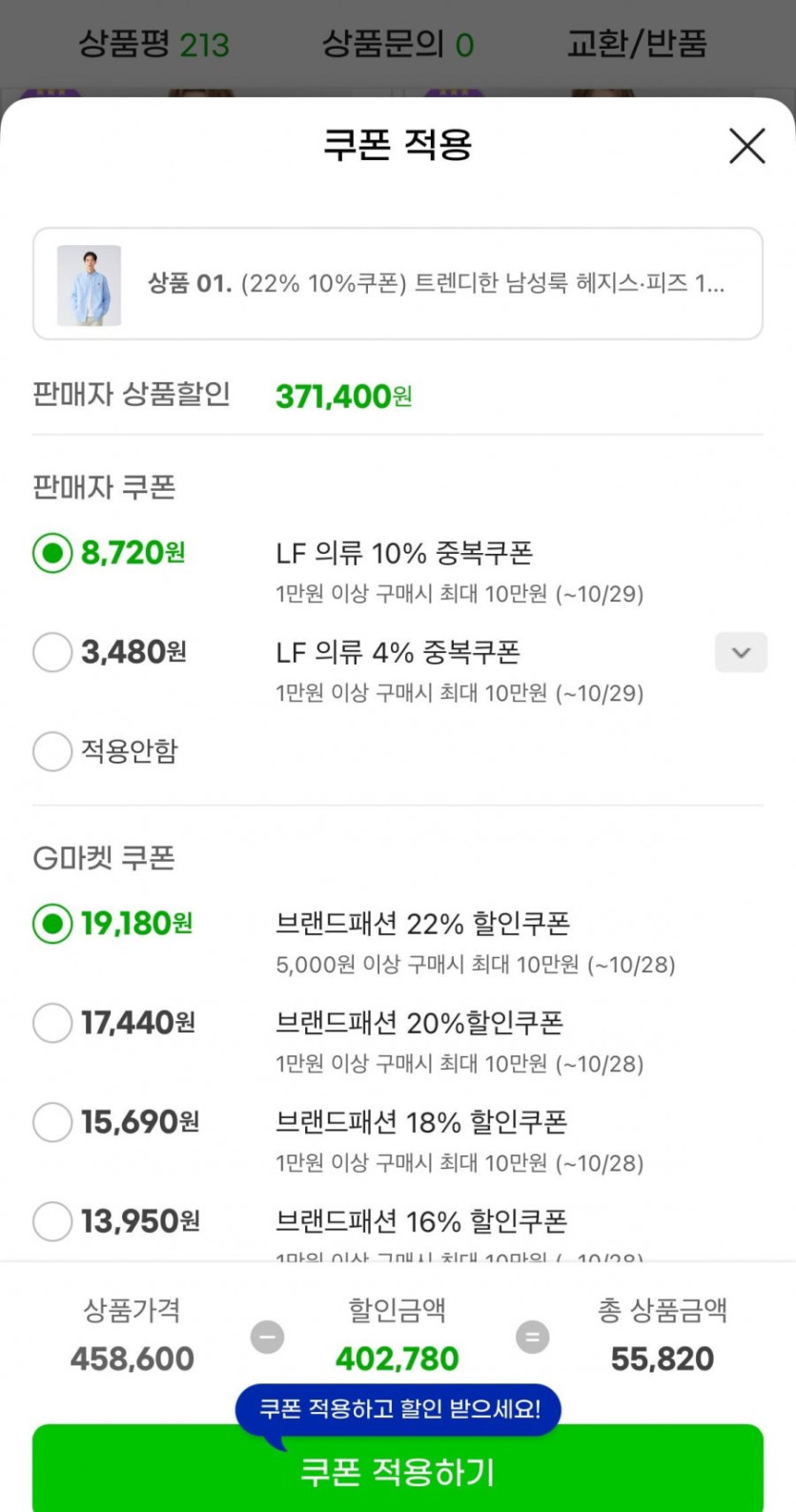The width and height of the screenshot is (796, 1512).
Task: Open the 상품평 213 tab
Action: 153,44
